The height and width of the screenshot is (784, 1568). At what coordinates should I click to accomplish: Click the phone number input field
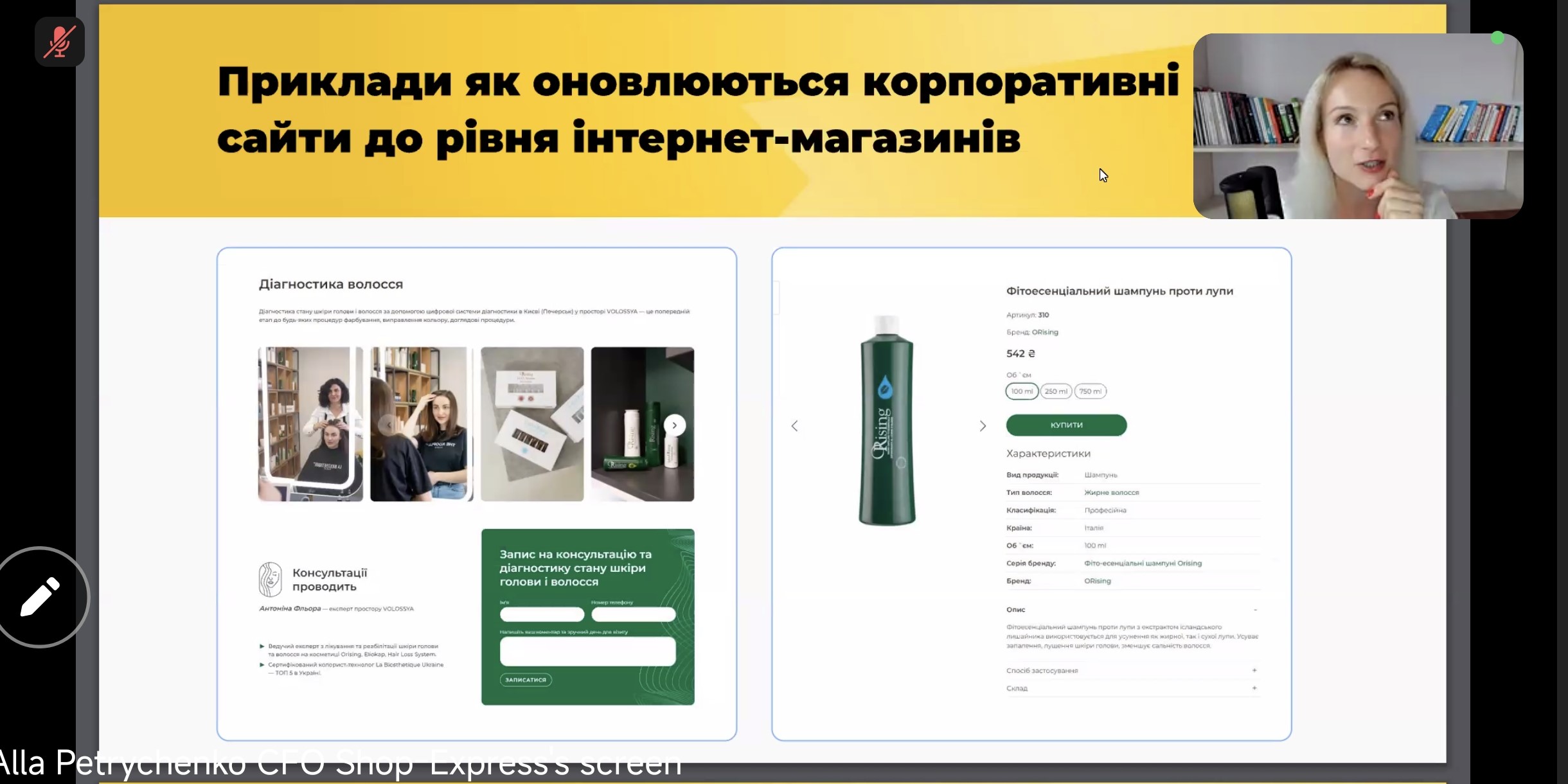pyautogui.click(x=633, y=614)
